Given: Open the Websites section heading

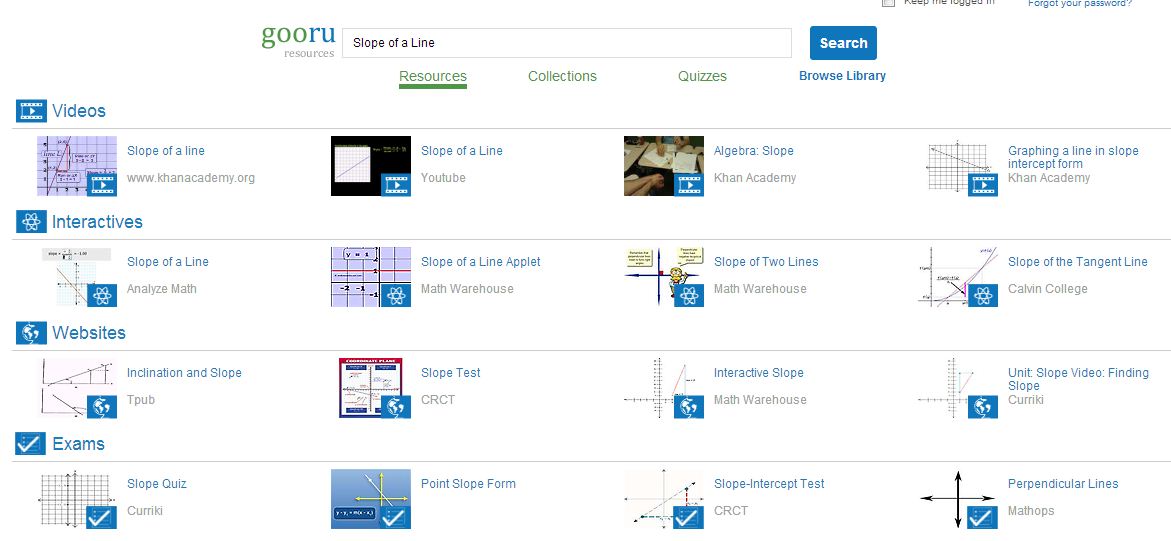Looking at the screenshot, I should click(x=89, y=333).
